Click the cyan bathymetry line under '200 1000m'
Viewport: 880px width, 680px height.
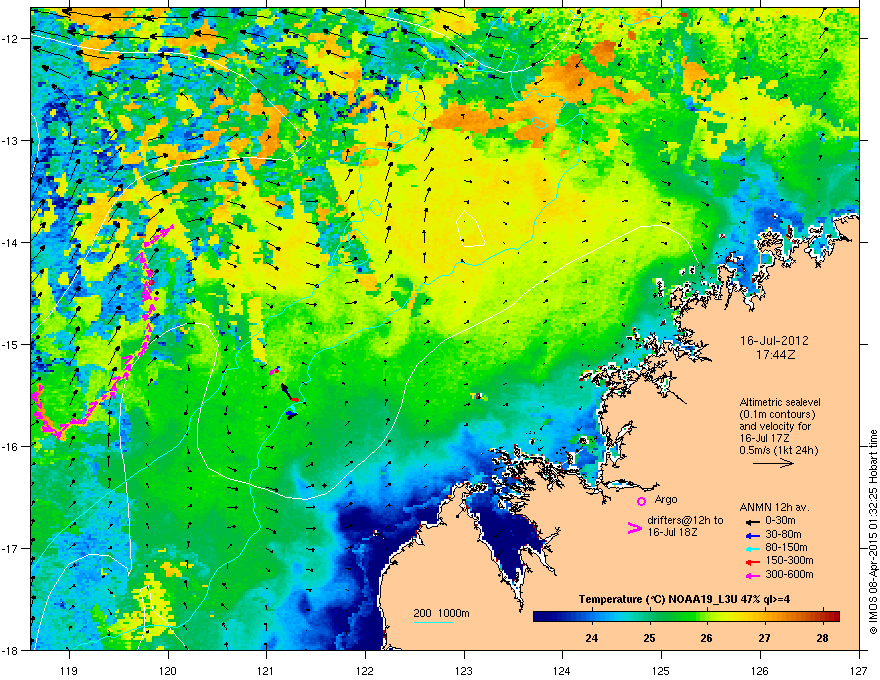[433, 622]
